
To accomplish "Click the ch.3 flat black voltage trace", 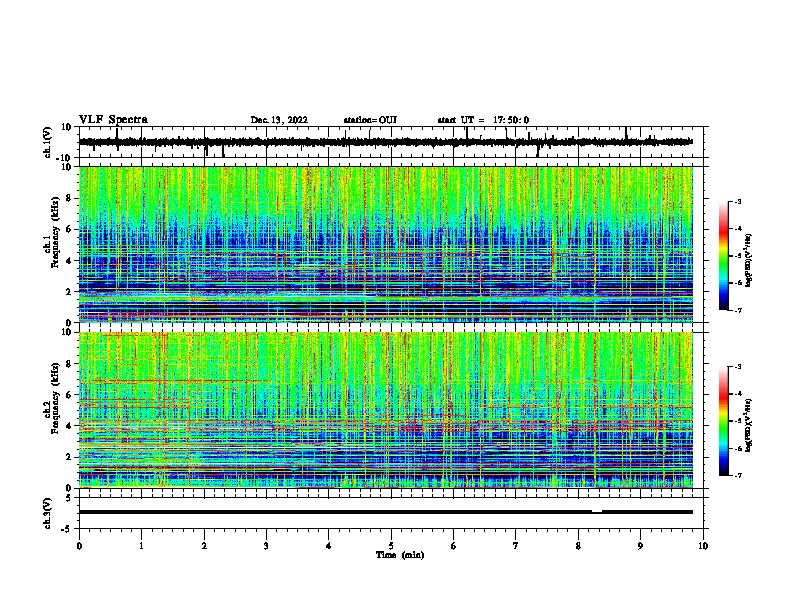I will (x=386, y=512).
